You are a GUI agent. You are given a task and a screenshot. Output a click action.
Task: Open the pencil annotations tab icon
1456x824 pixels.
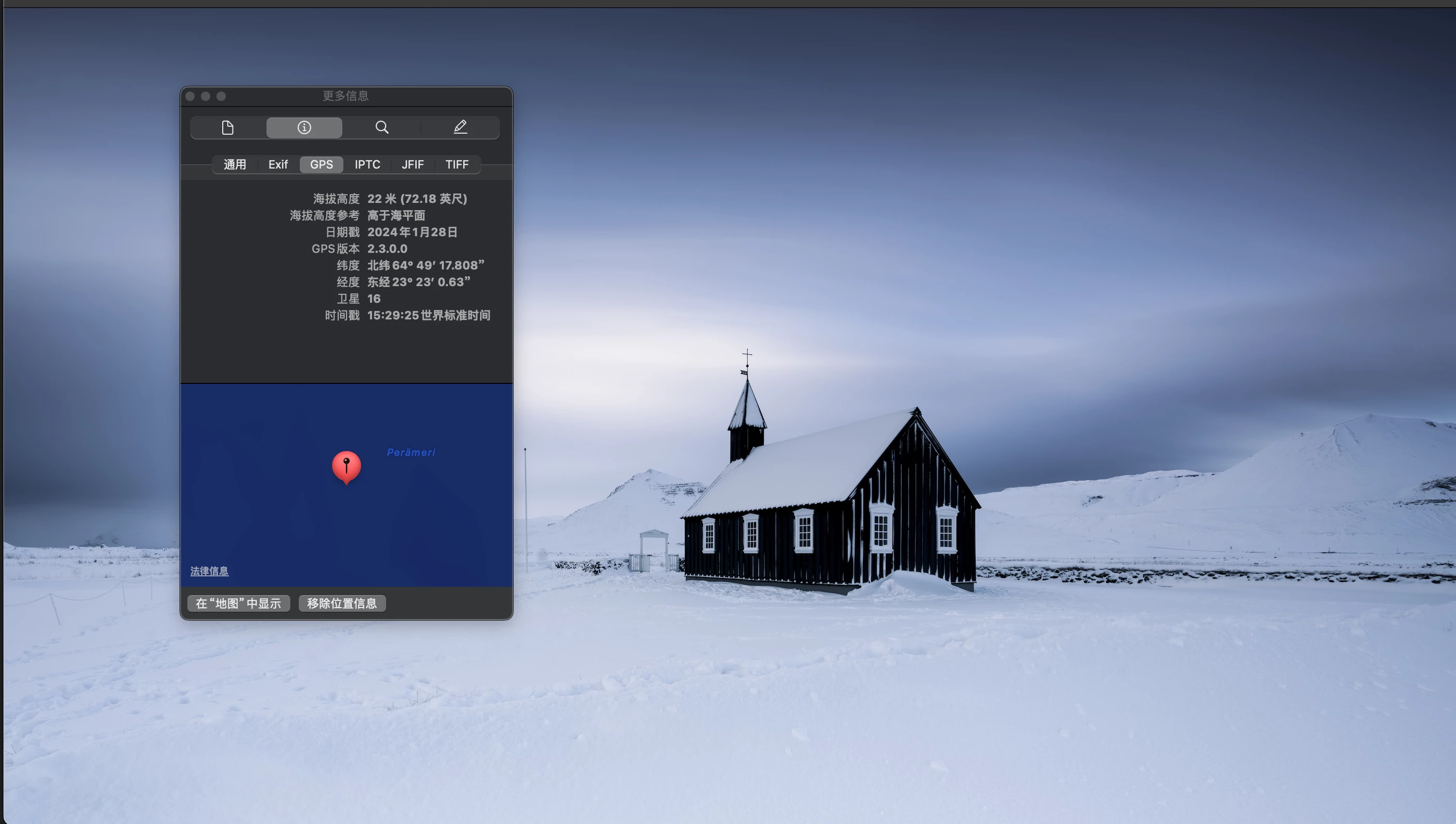(x=460, y=128)
